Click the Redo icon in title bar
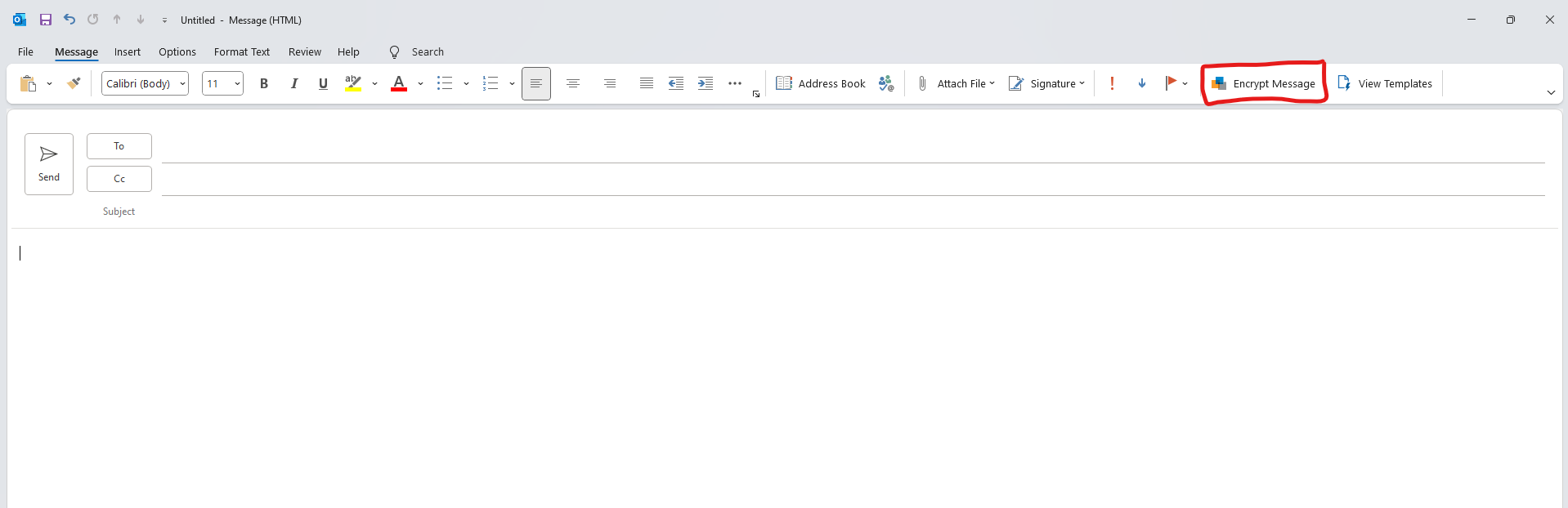The width and height of the screenshot is (1568, 508). pos(93,20)
